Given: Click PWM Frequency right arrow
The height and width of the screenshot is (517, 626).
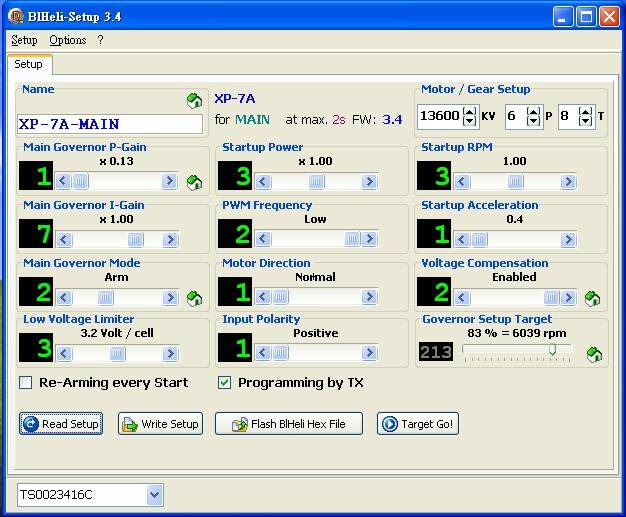Looking at the screenshot, I should tap(369, 239).
